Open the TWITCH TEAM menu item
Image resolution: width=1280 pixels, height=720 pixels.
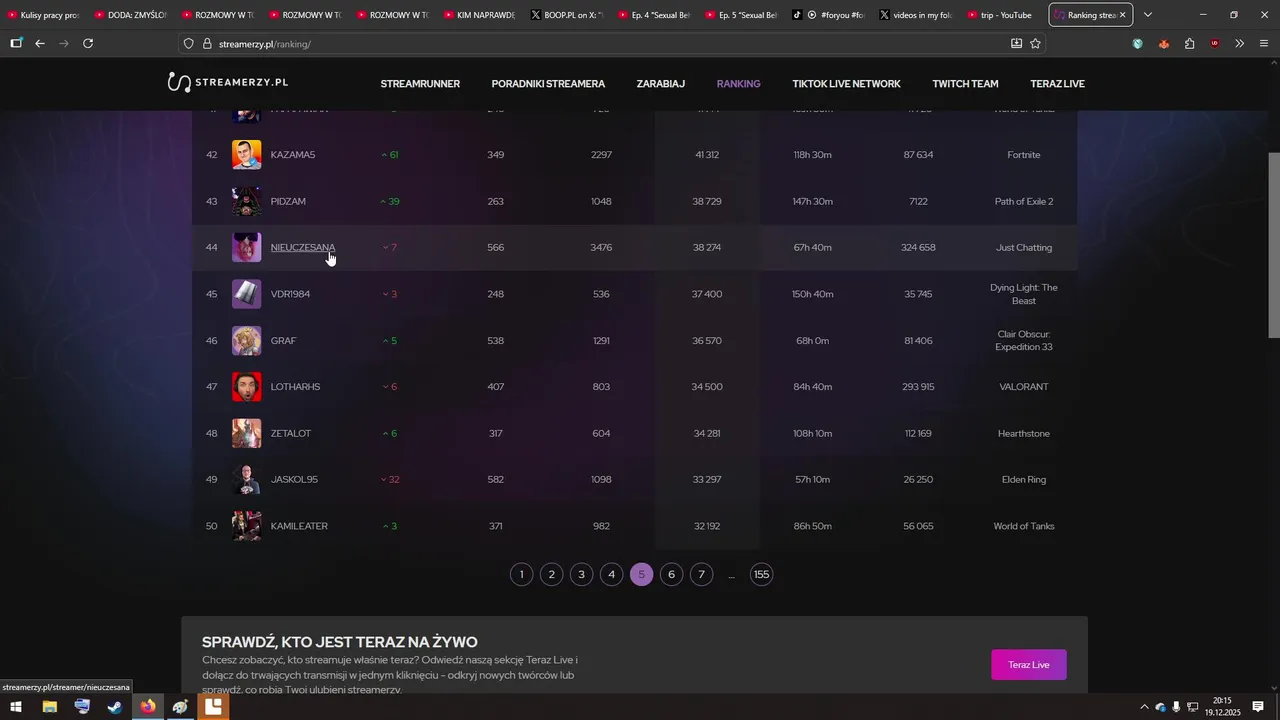965,84
